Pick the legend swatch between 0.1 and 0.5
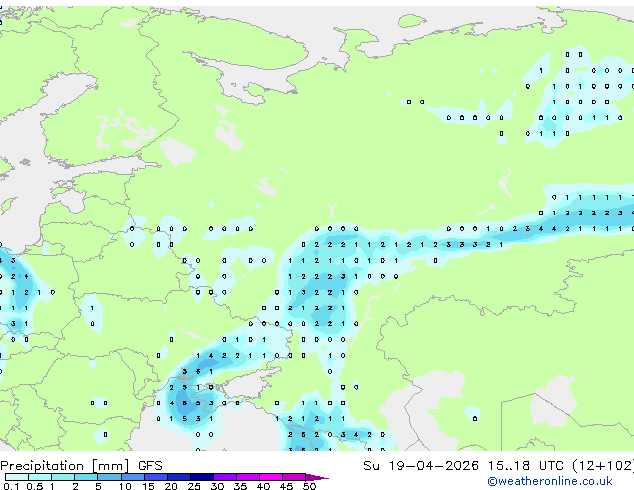 coord(17,477)
